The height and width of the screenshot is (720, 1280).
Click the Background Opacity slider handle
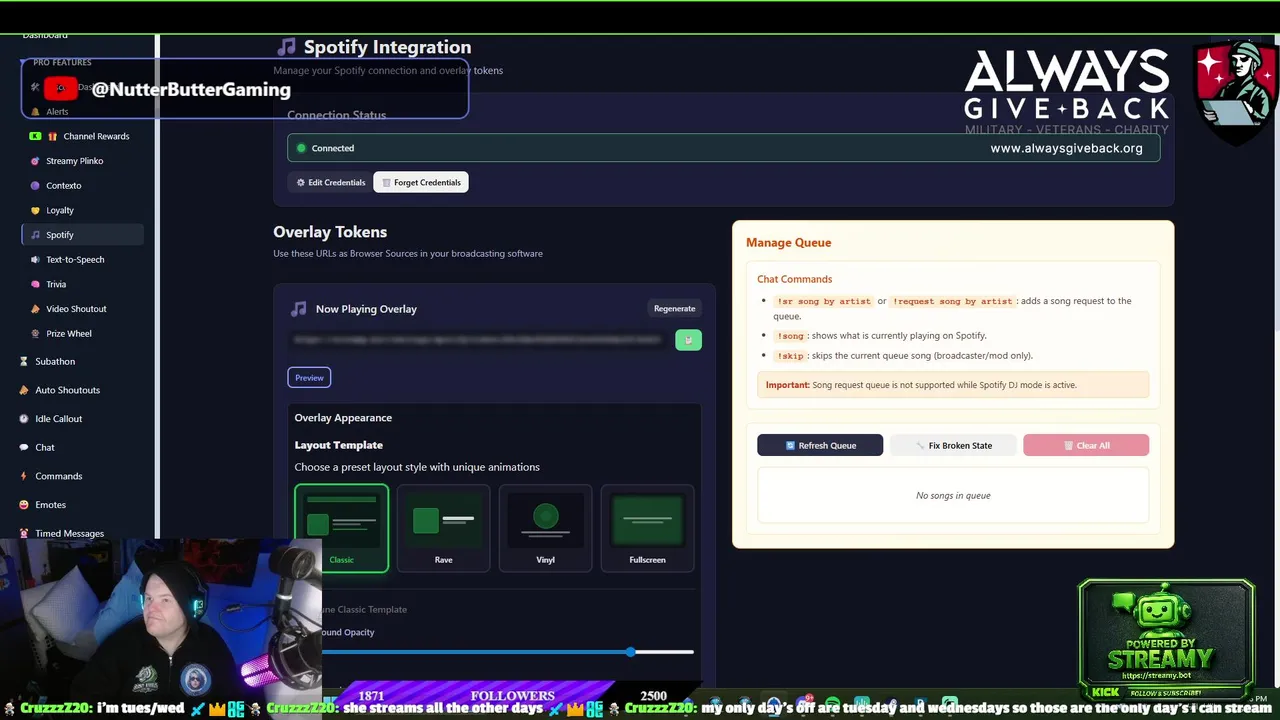[x=630, y=652]
